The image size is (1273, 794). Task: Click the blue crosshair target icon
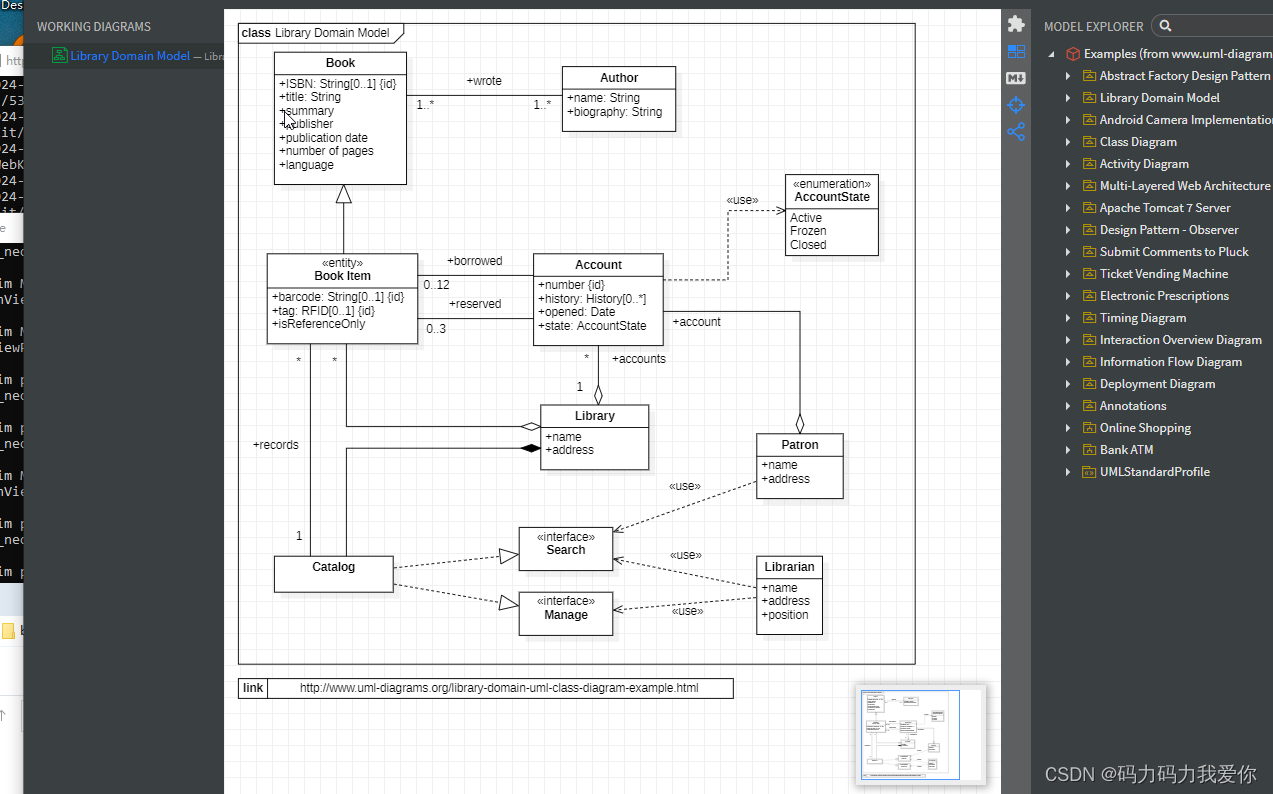pos(1016,105)
